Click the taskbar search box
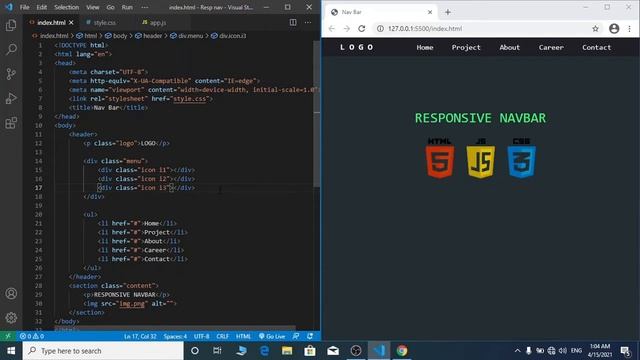This screenshot has height=360, width=640. tap(103, 351)
